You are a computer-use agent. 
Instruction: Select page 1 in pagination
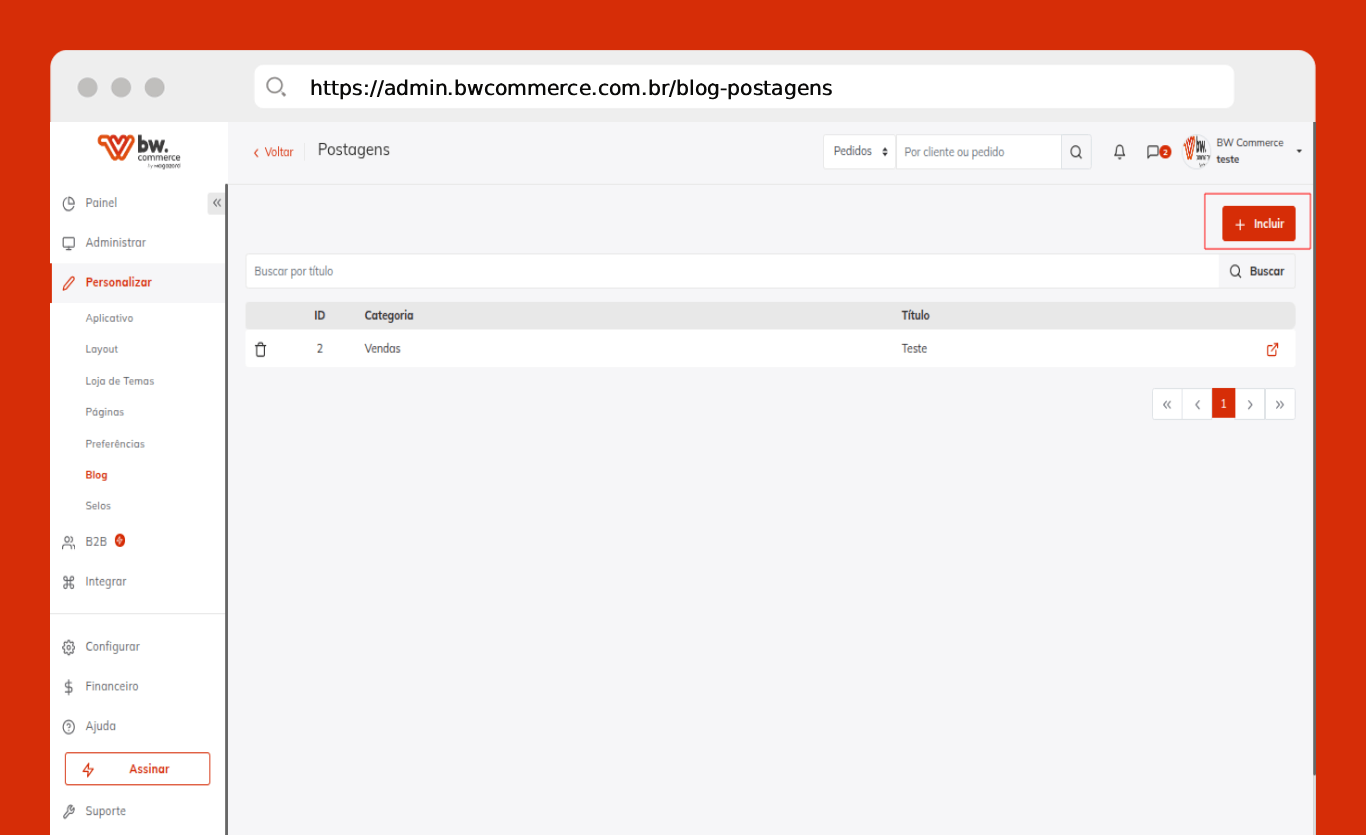point(1224,404)
